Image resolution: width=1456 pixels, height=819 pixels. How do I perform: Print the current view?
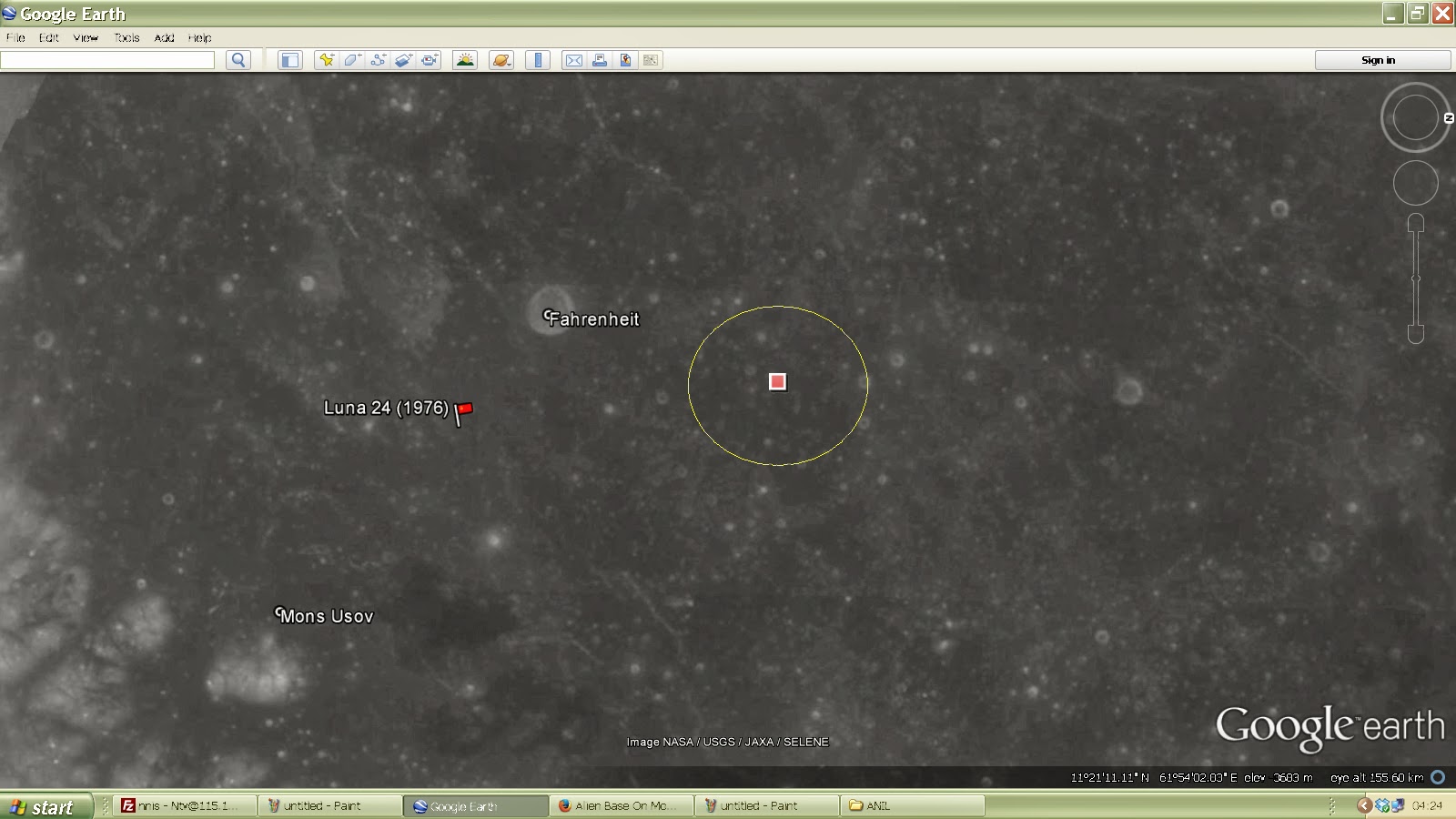tap(600, 60)
